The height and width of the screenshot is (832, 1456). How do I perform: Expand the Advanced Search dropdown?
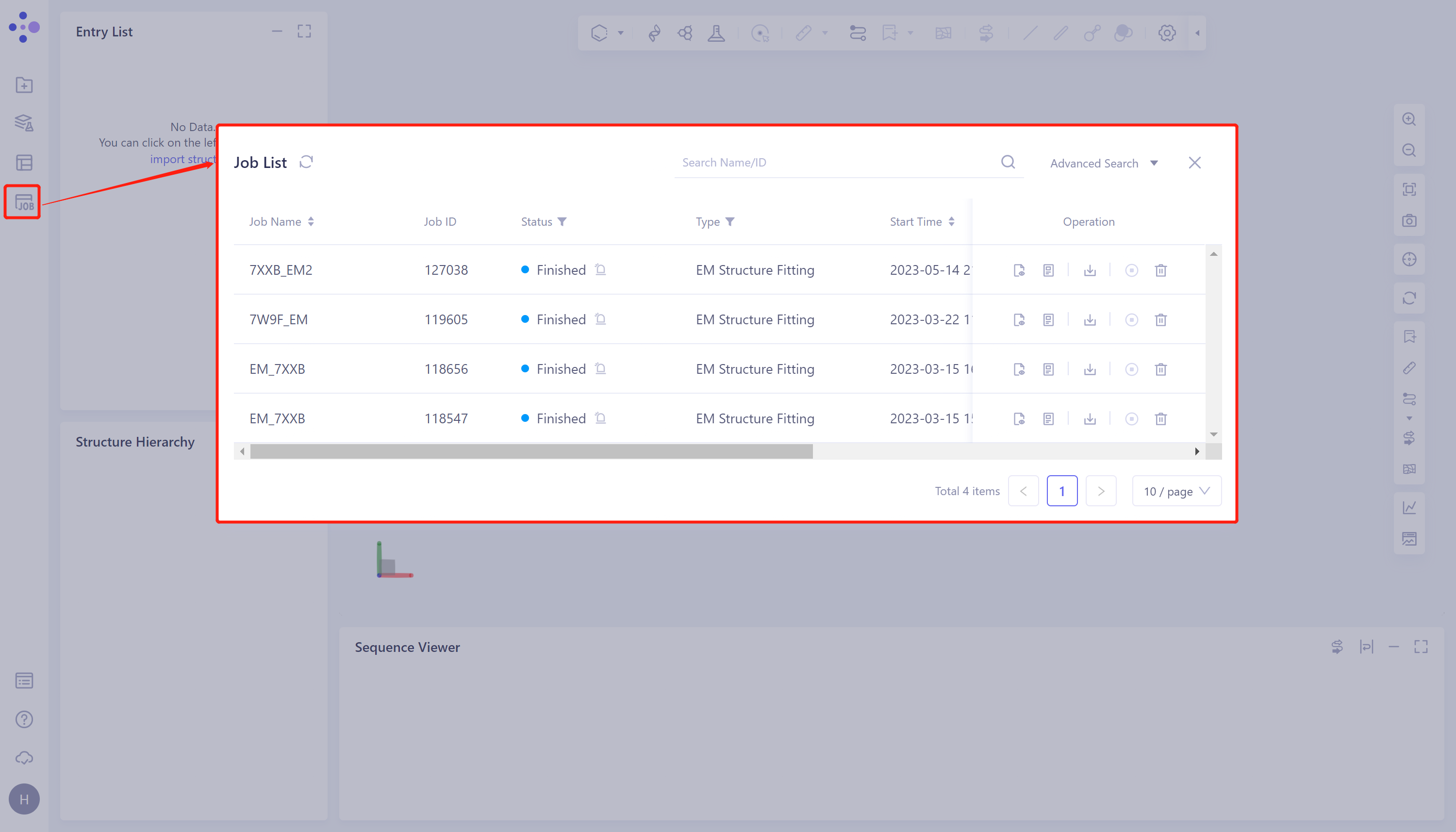pos(1104,164)
